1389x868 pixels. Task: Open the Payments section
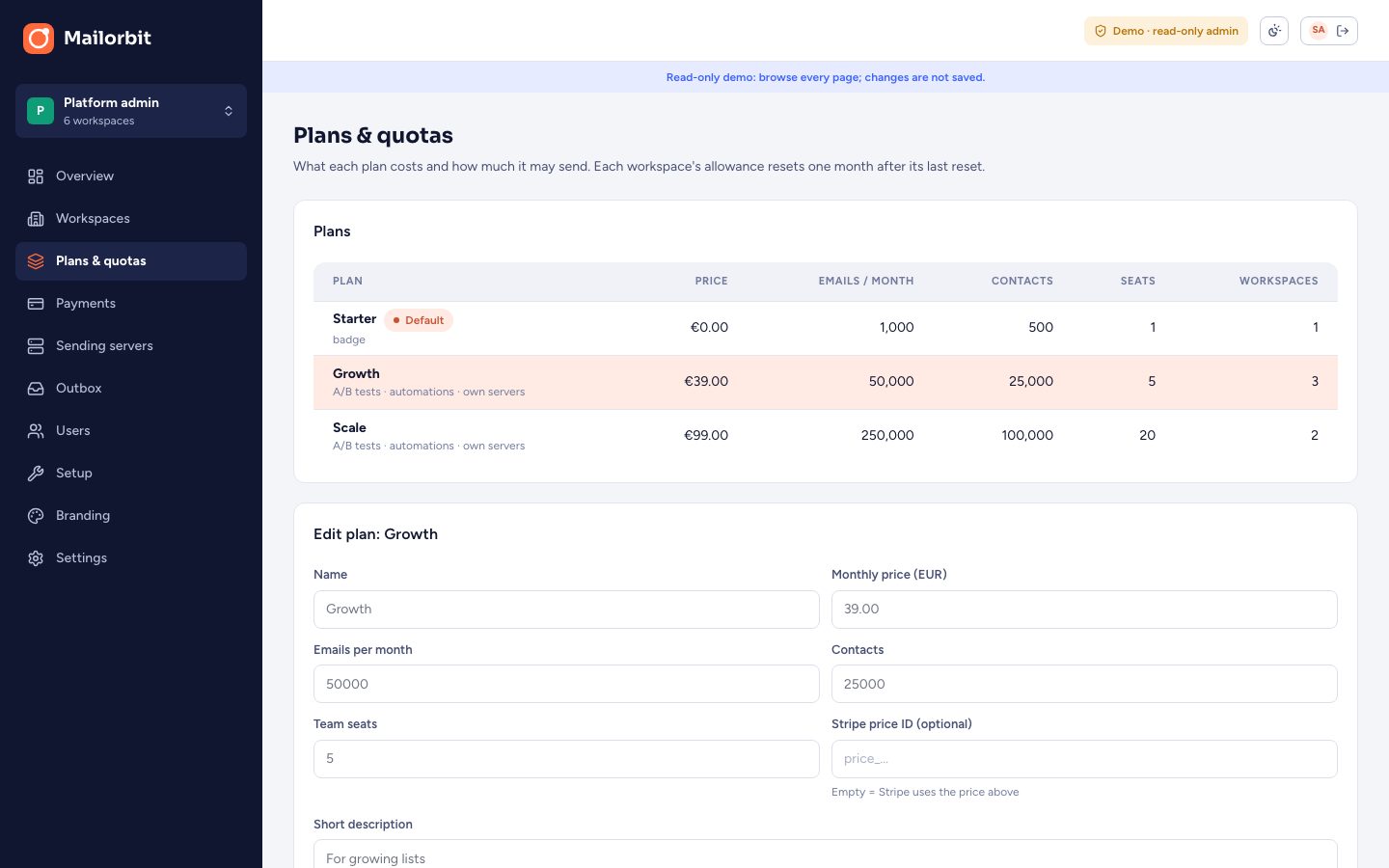[x=131, y=304]
